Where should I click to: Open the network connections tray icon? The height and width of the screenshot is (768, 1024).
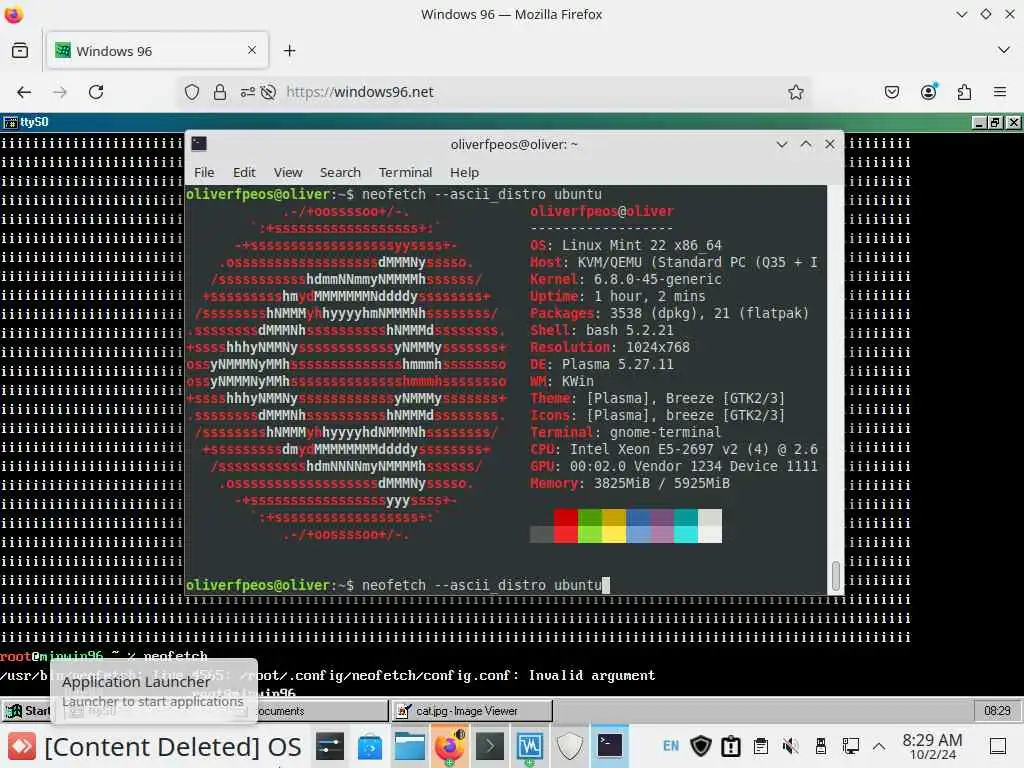(x=851, y=746)
